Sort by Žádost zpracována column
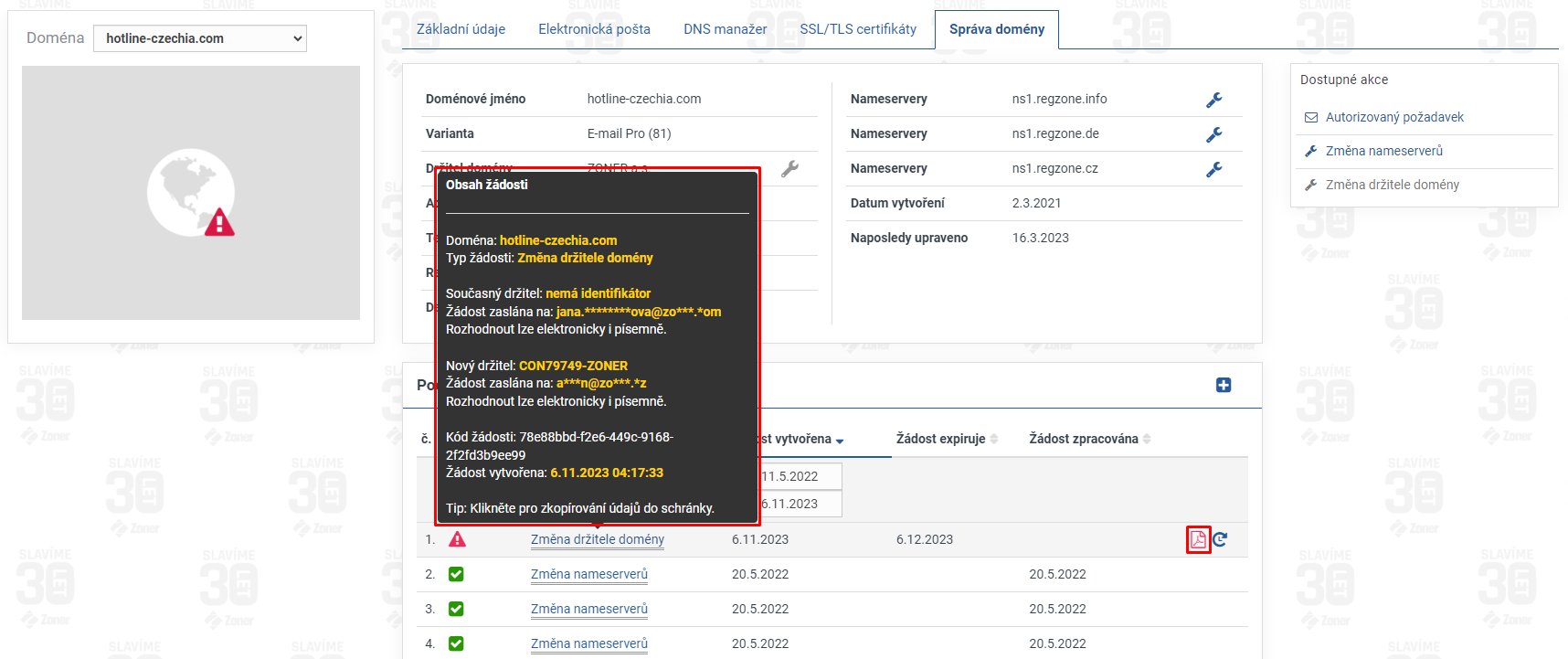 click(1089, 440)
